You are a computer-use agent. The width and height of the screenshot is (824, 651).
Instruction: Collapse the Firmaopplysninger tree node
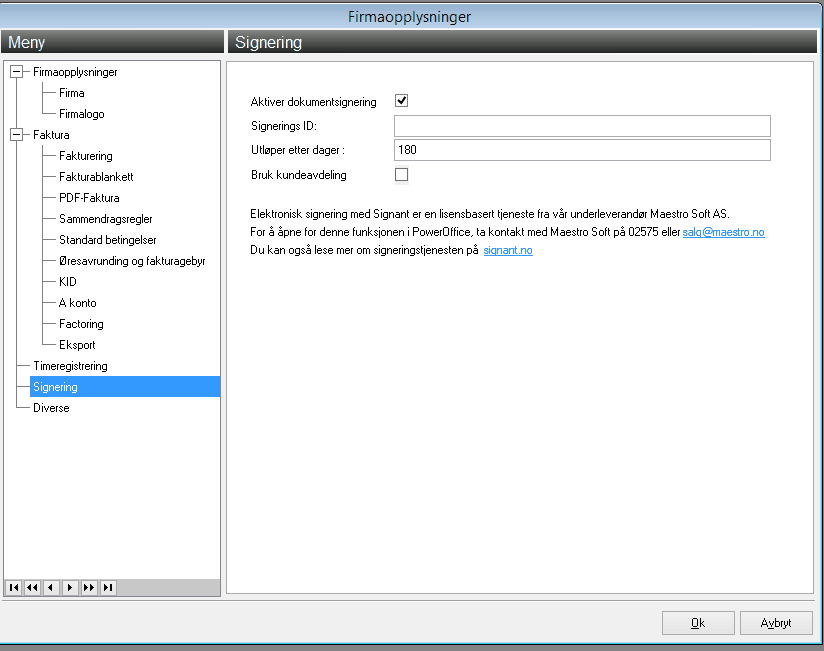(17, 72)
